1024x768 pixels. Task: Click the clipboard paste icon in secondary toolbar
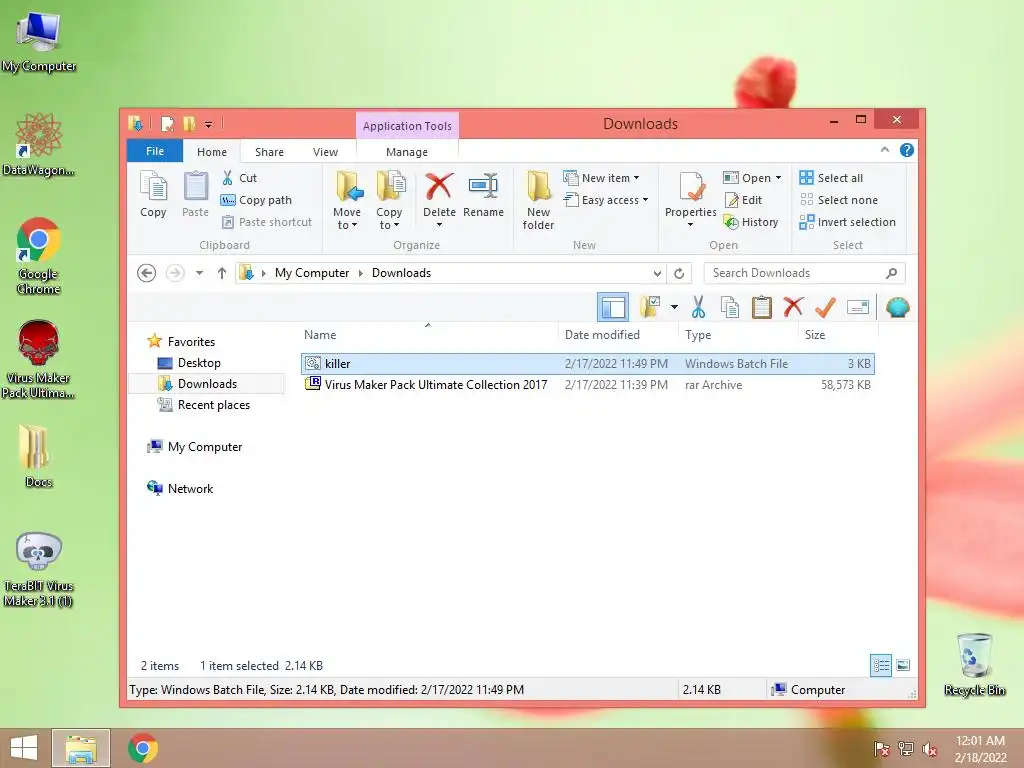(x=761, y=307)
